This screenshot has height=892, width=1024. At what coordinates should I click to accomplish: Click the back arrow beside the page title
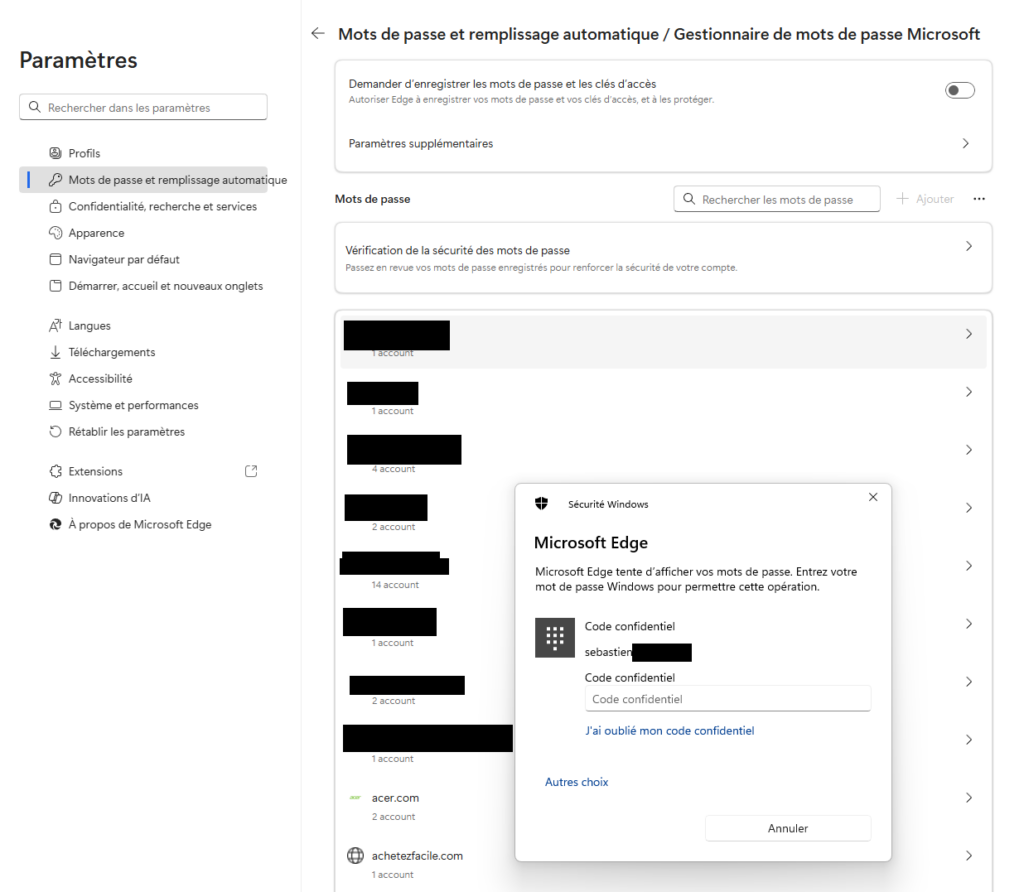click(x=318, y=33)
